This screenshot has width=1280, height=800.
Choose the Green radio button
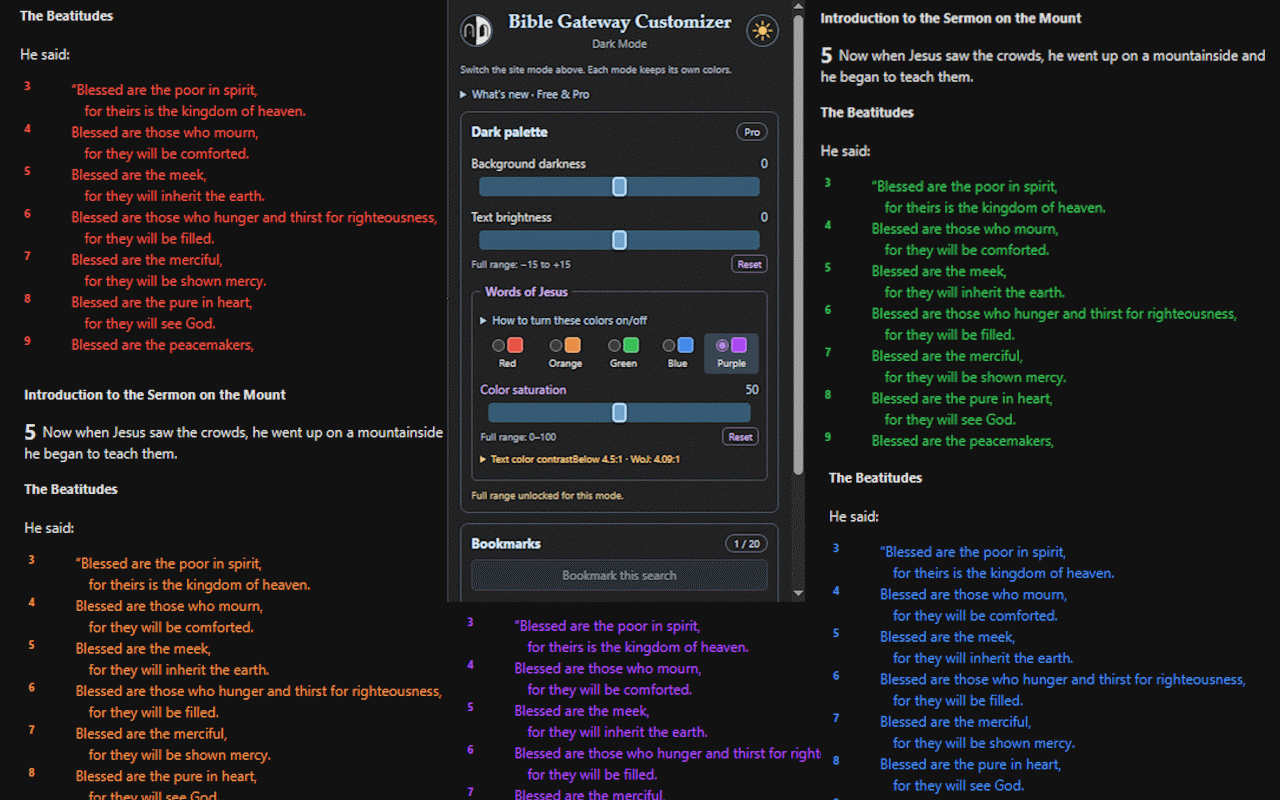(x=614, y=346)
